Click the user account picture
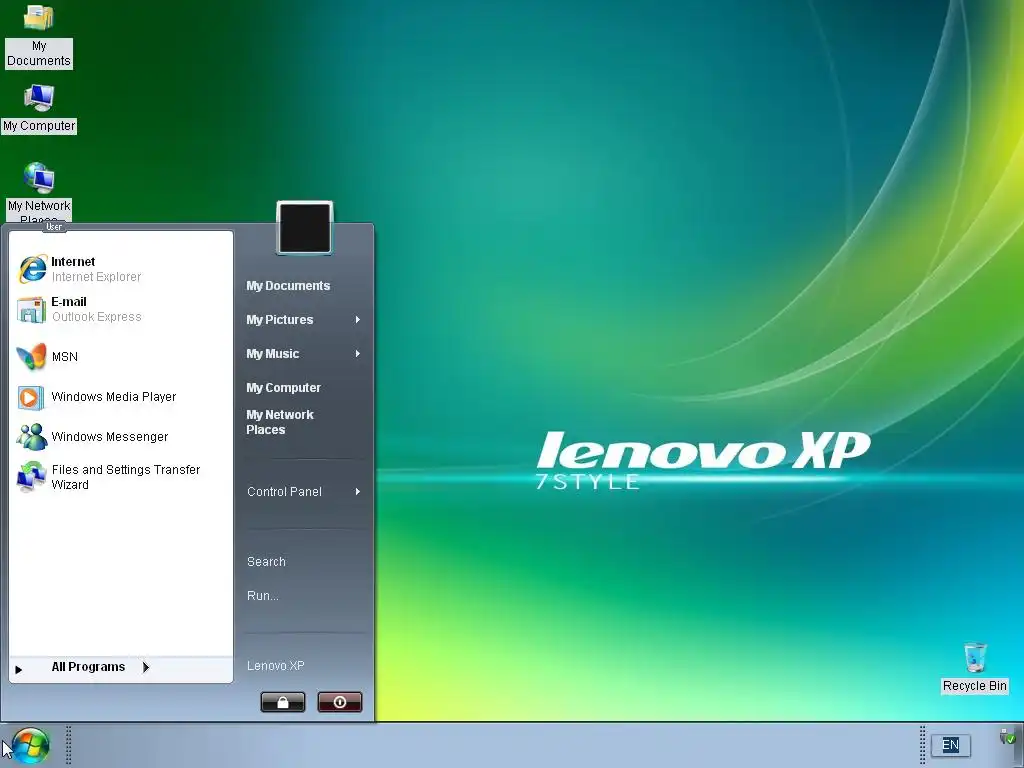 tap(304, 227)
